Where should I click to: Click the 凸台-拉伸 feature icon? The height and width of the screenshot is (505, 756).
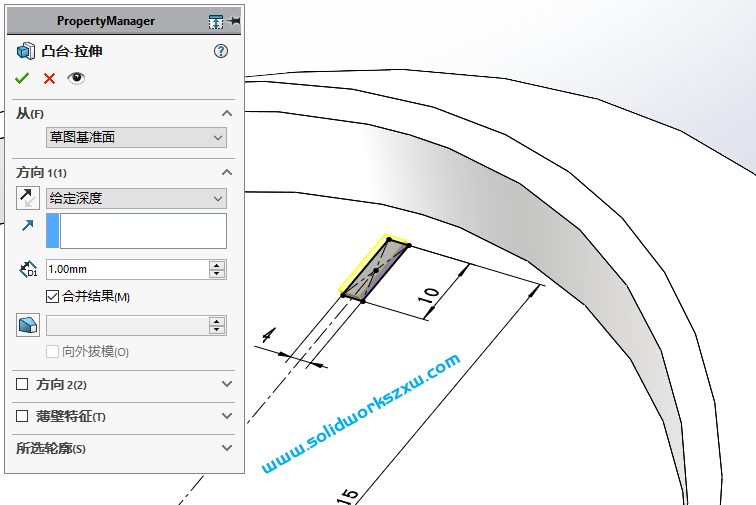pyautogui.click(x=26, y=51)
